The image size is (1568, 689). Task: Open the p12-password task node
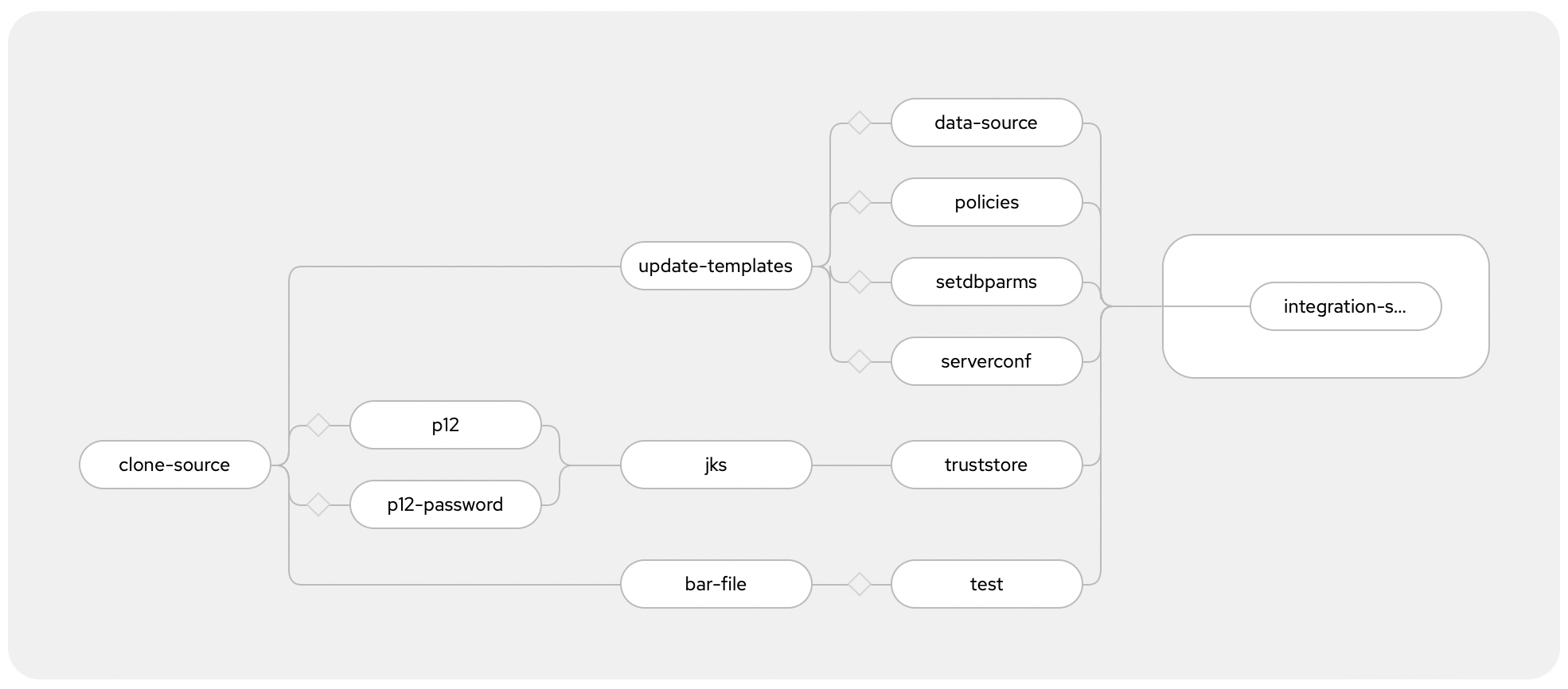(x=446, y=504)
